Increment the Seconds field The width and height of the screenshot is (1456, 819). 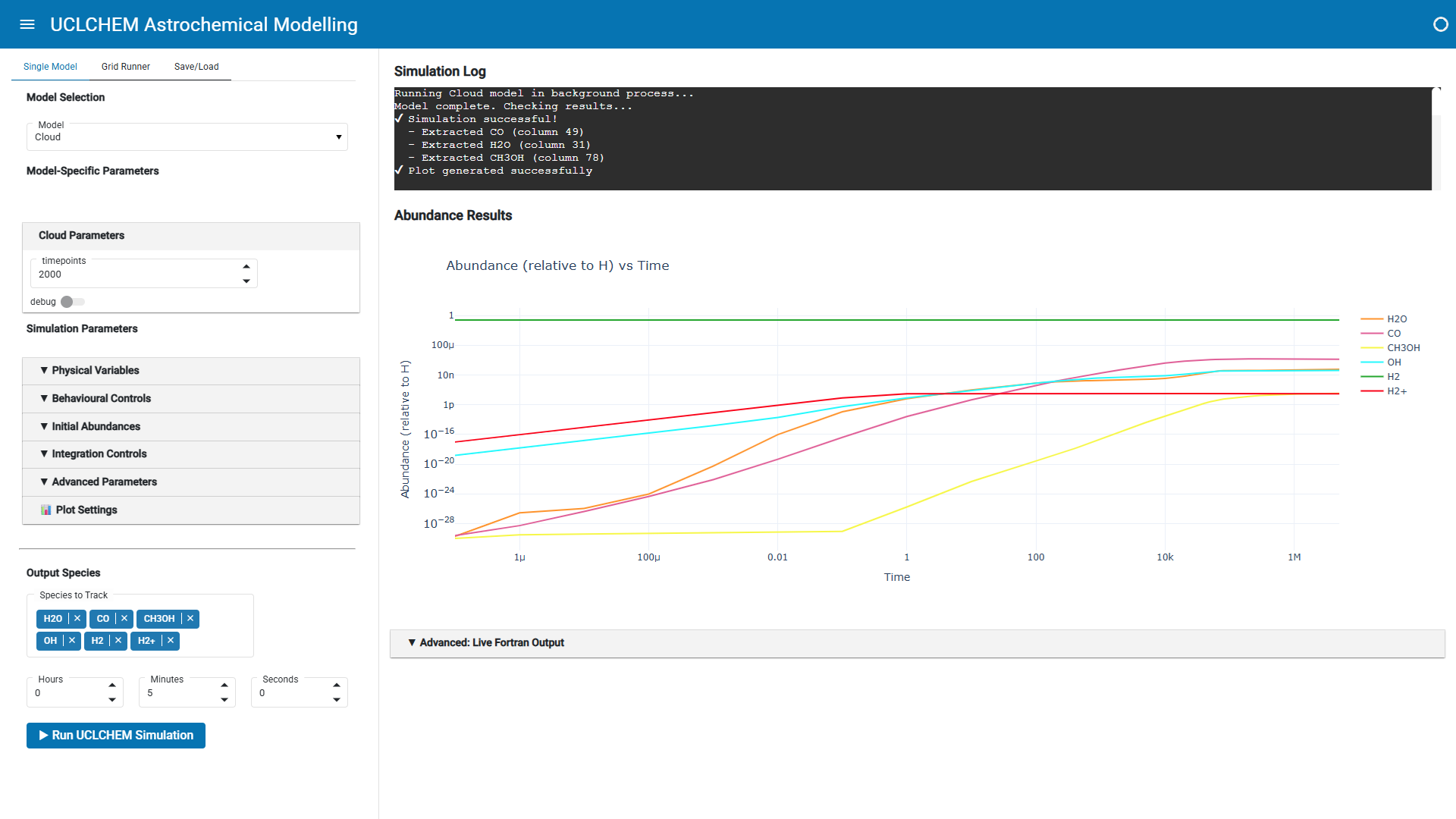point(337,686)
